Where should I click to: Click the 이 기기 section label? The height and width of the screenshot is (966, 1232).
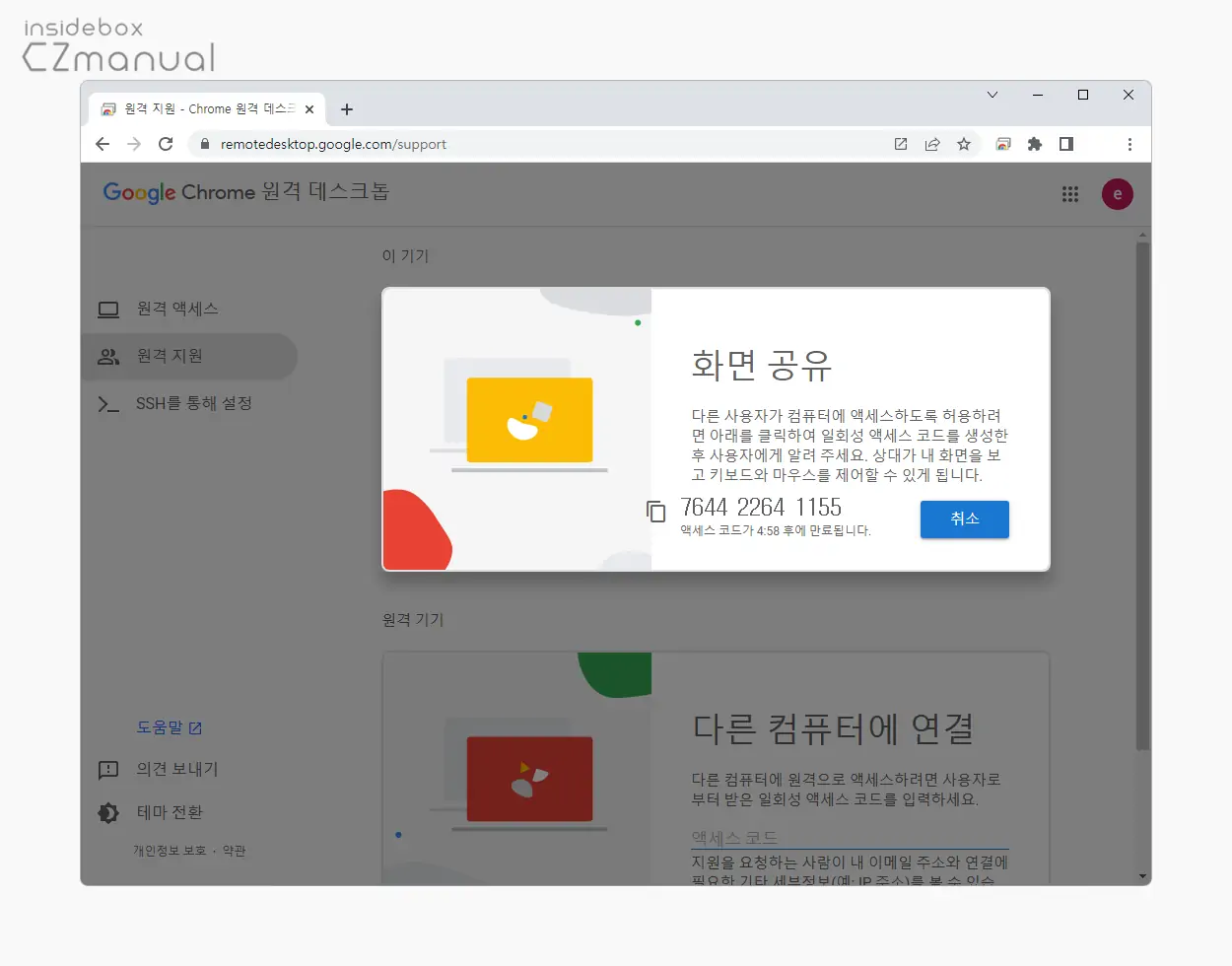tap(406, 255)
